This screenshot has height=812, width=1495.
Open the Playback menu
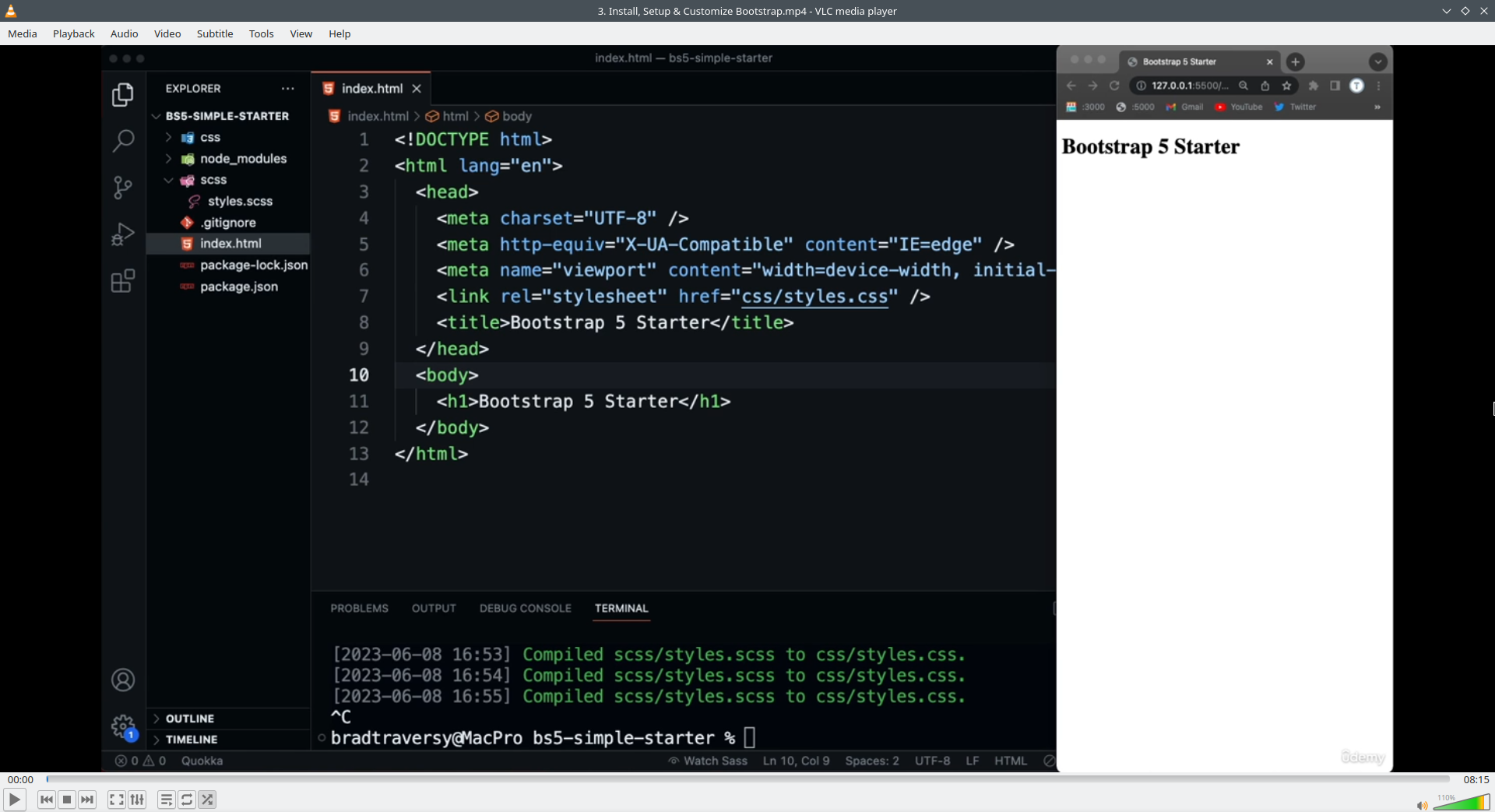pyautogui.click(x=74, y=33)
